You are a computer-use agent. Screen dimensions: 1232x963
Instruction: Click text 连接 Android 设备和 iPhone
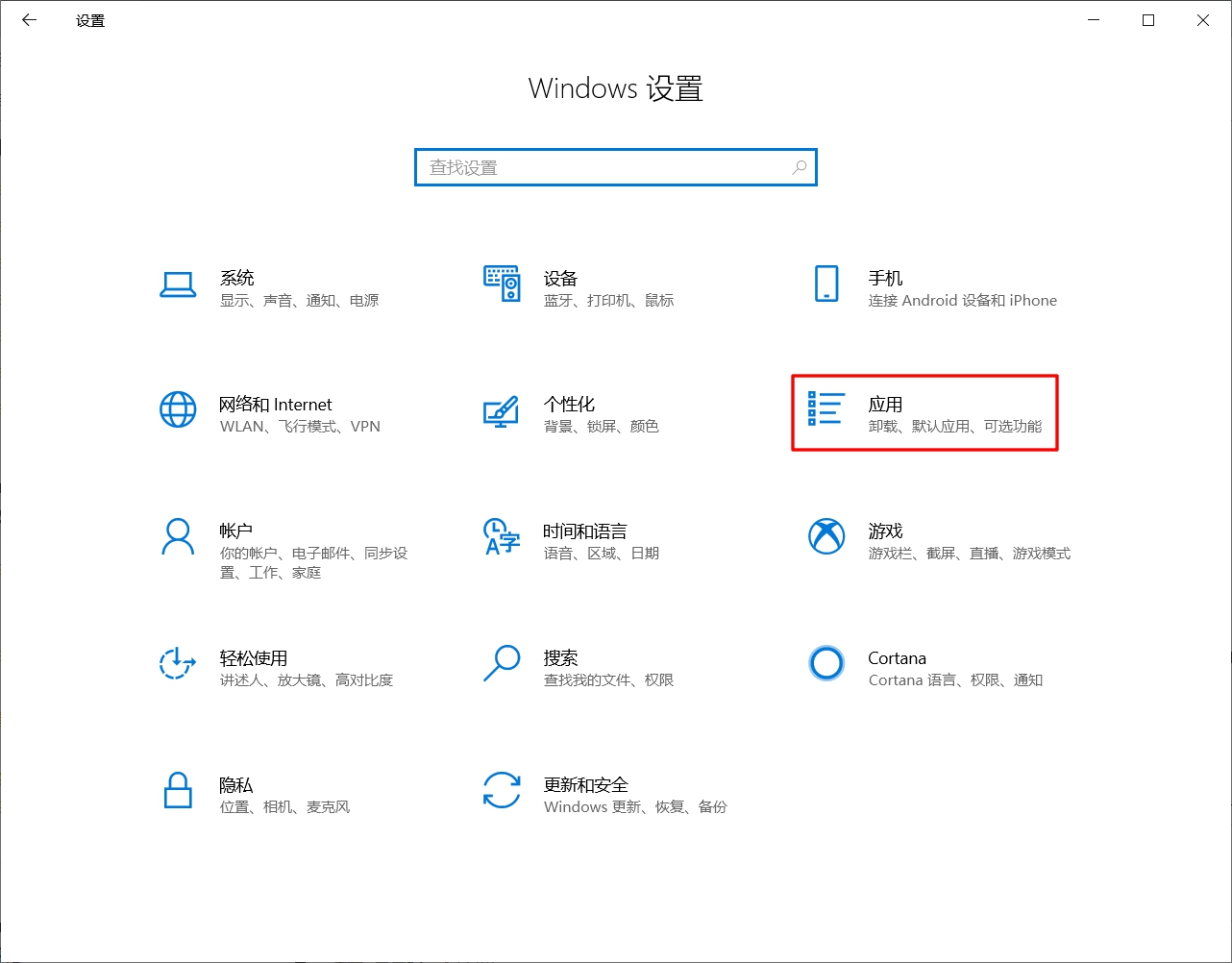963,301
